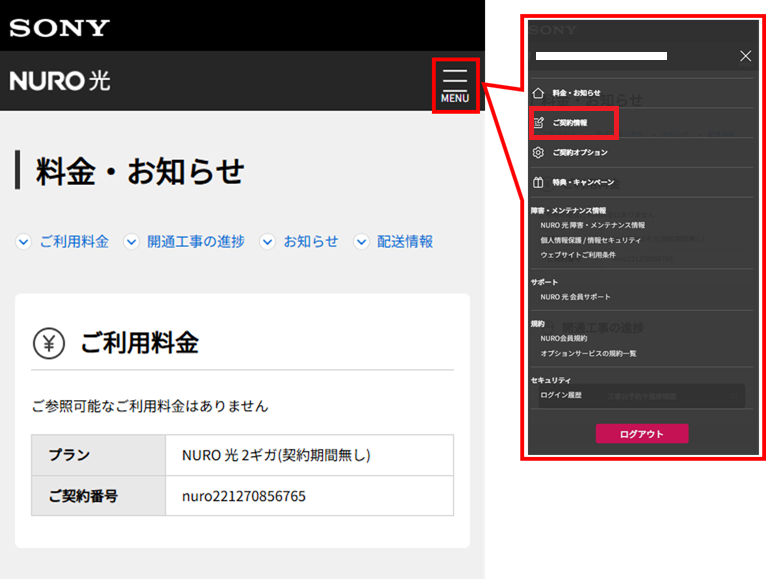Click the white username bar in side menu

click(601, 56)
